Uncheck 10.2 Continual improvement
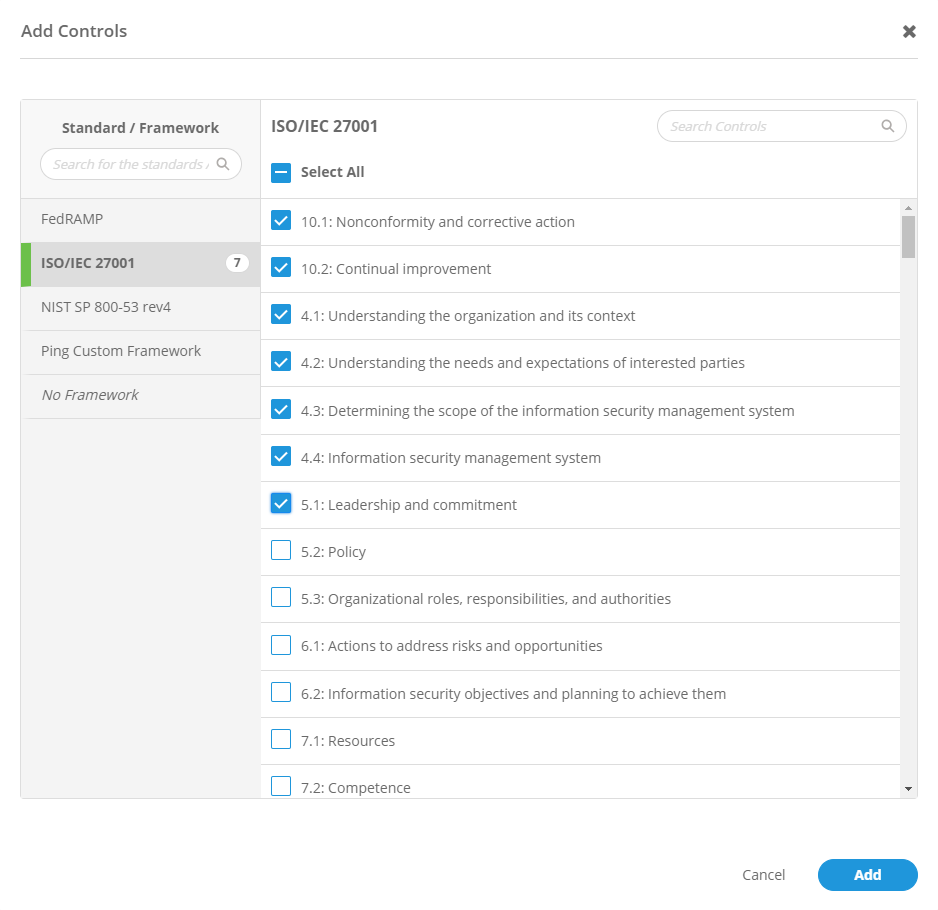This screenshot has width=938, height=910. [x=281, y=268]
